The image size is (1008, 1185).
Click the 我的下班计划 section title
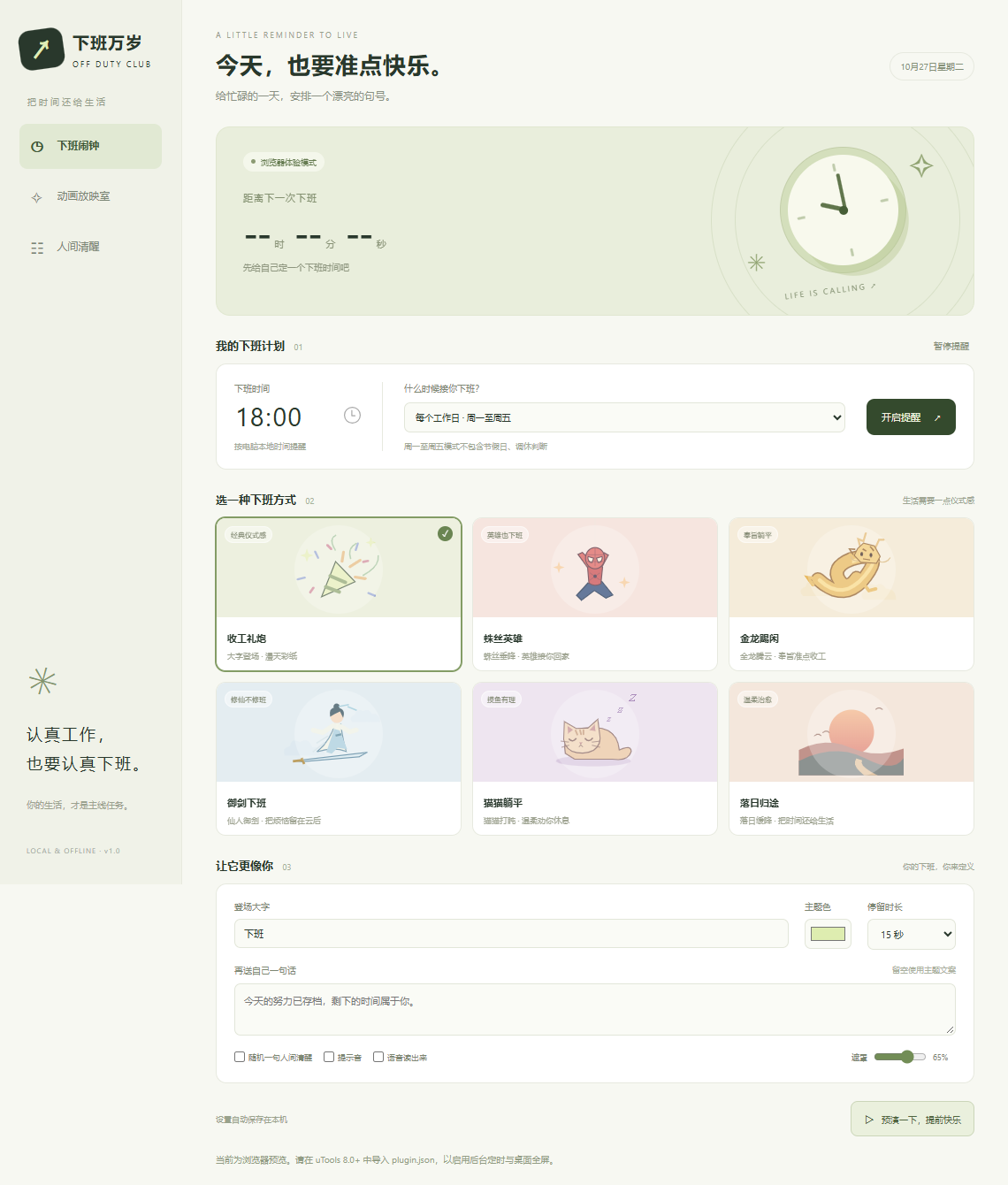coord(250,346)
